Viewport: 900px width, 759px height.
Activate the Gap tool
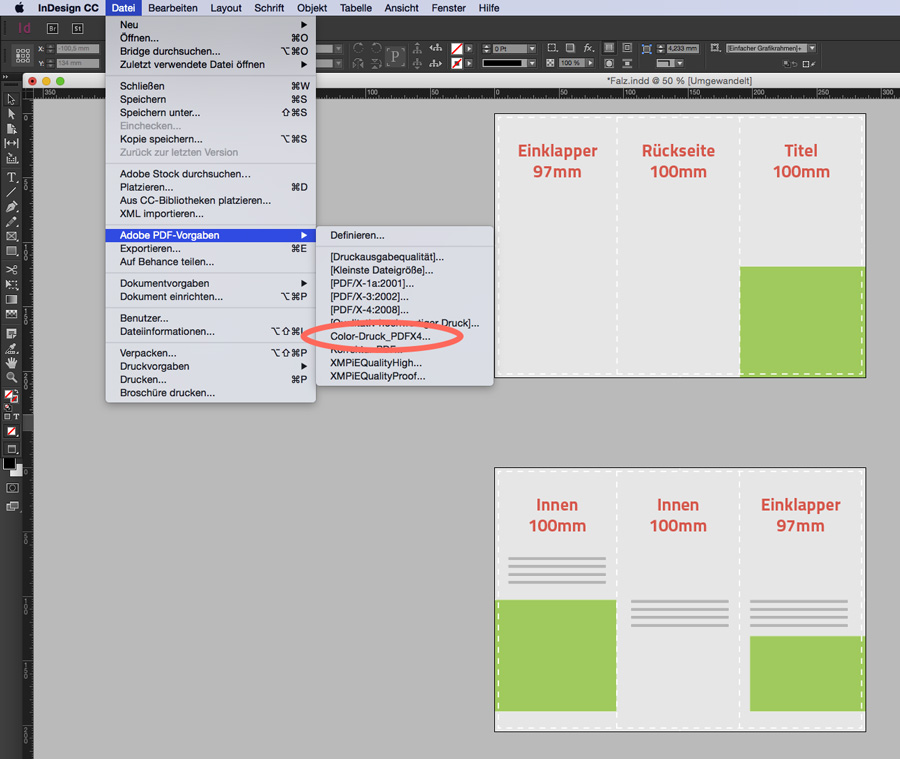click(11, 143)
